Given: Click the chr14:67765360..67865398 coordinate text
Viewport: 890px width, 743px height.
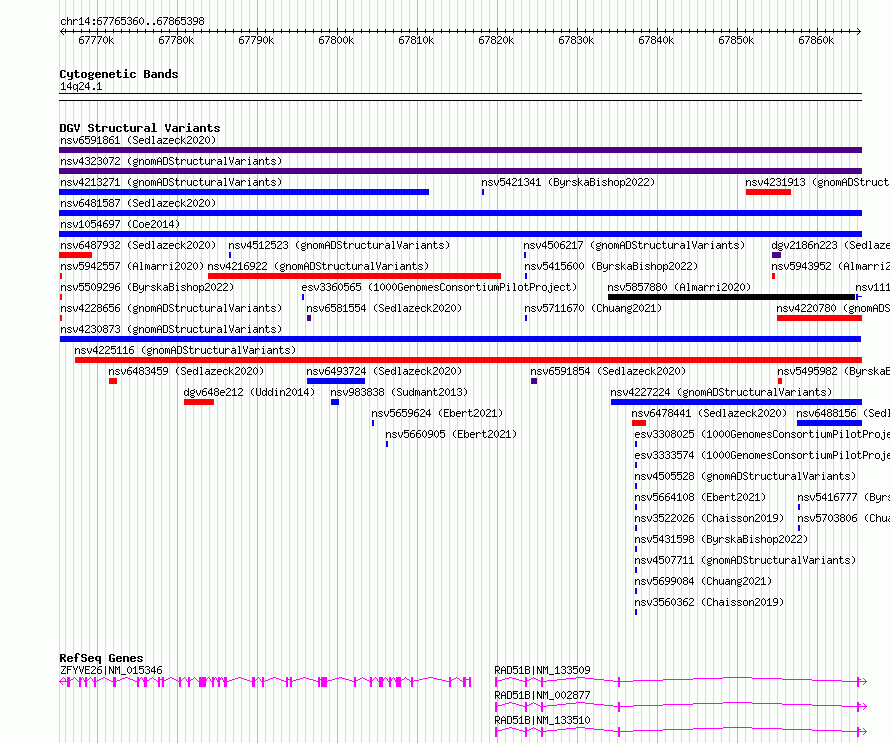Looking at the screenshot, I should click(132, 22).
